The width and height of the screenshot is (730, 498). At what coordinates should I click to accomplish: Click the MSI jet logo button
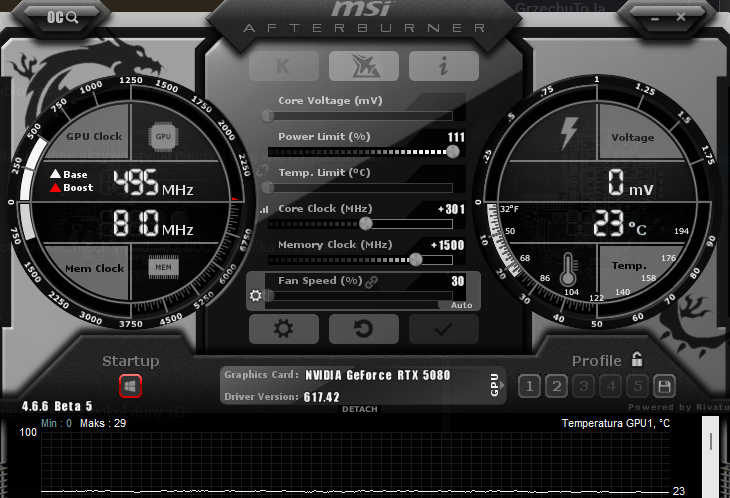click(x=364, y=66)
